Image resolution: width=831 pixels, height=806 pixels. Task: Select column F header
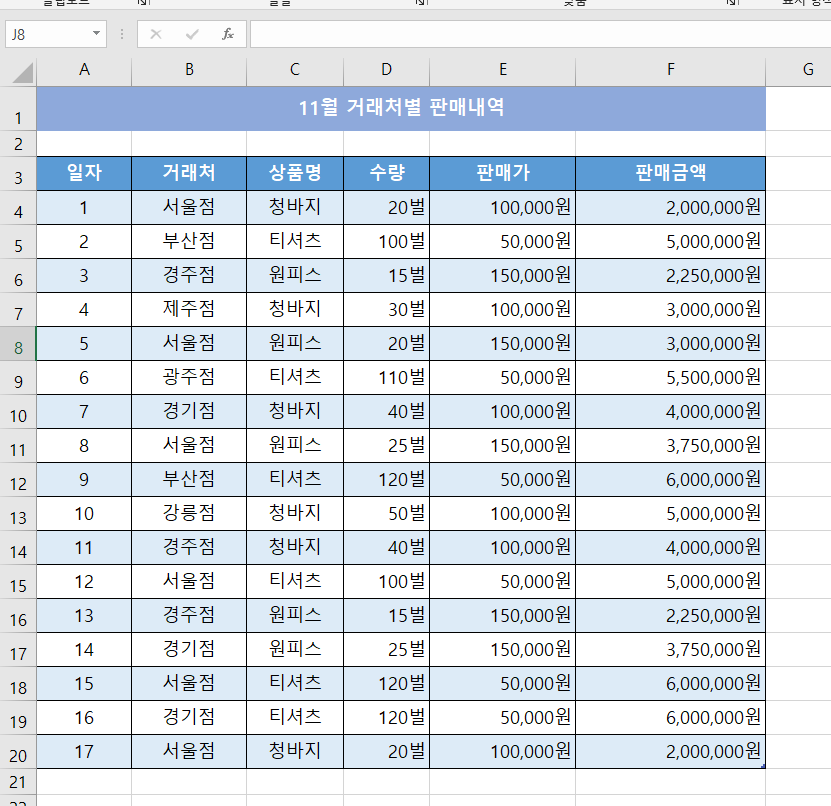670,69
